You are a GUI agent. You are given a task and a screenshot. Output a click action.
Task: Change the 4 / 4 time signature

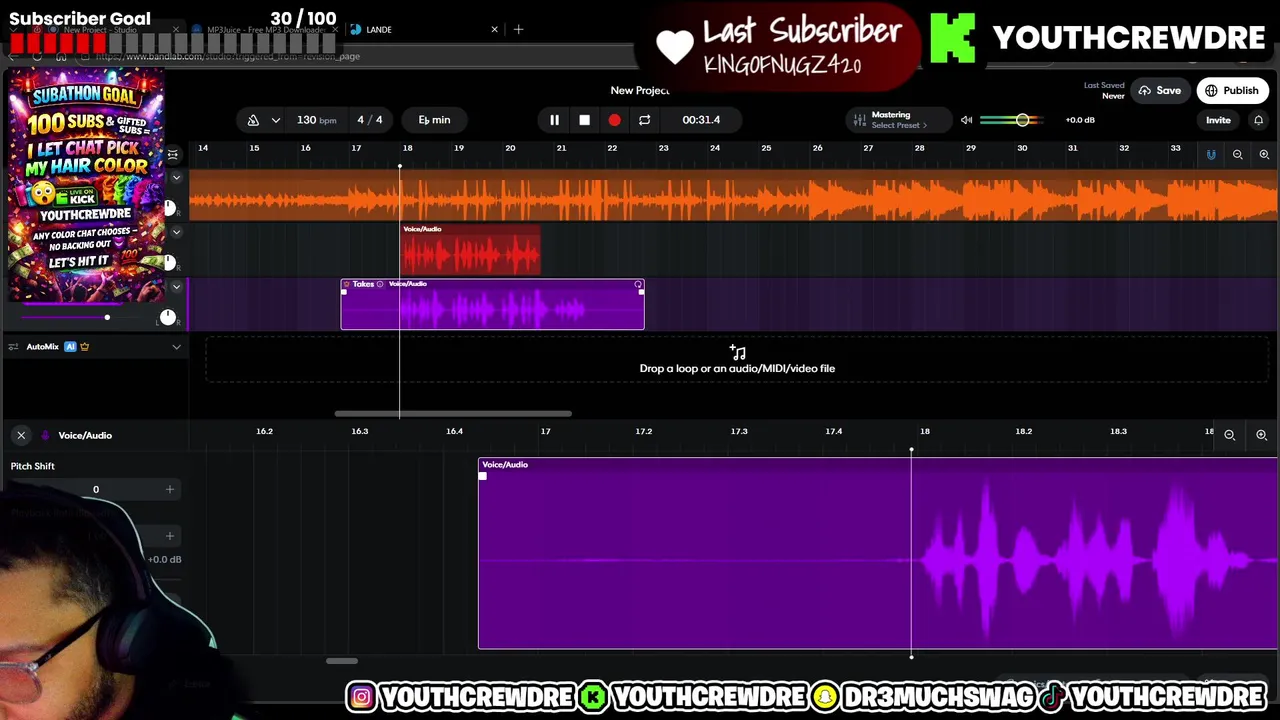pyautogui.click(x=370, y=120)
